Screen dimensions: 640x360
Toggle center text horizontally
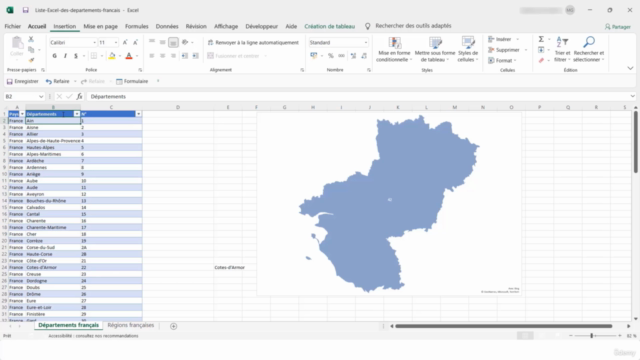click(162, 56)
